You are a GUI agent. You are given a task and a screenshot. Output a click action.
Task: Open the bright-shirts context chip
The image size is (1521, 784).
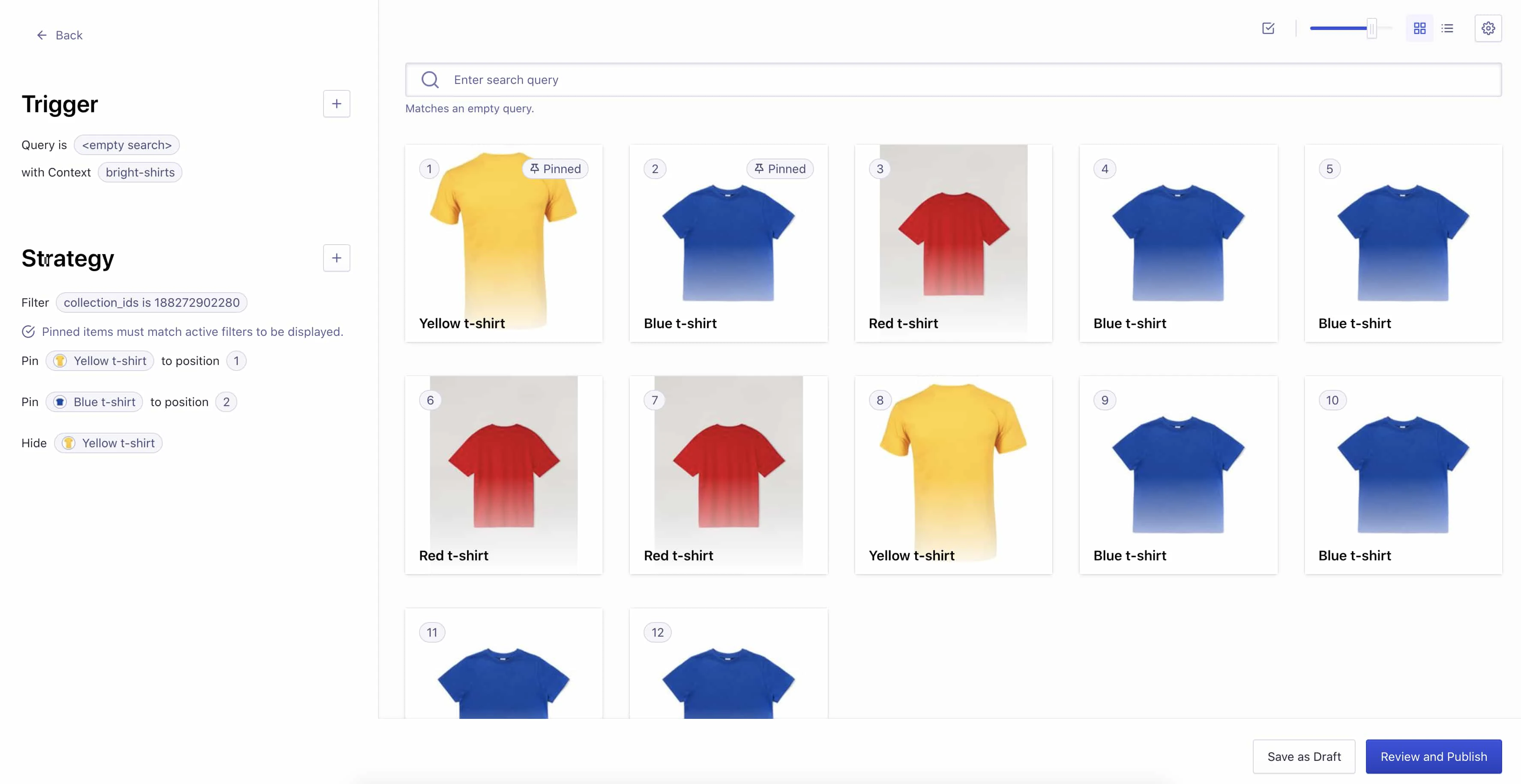tap(139, 172)
